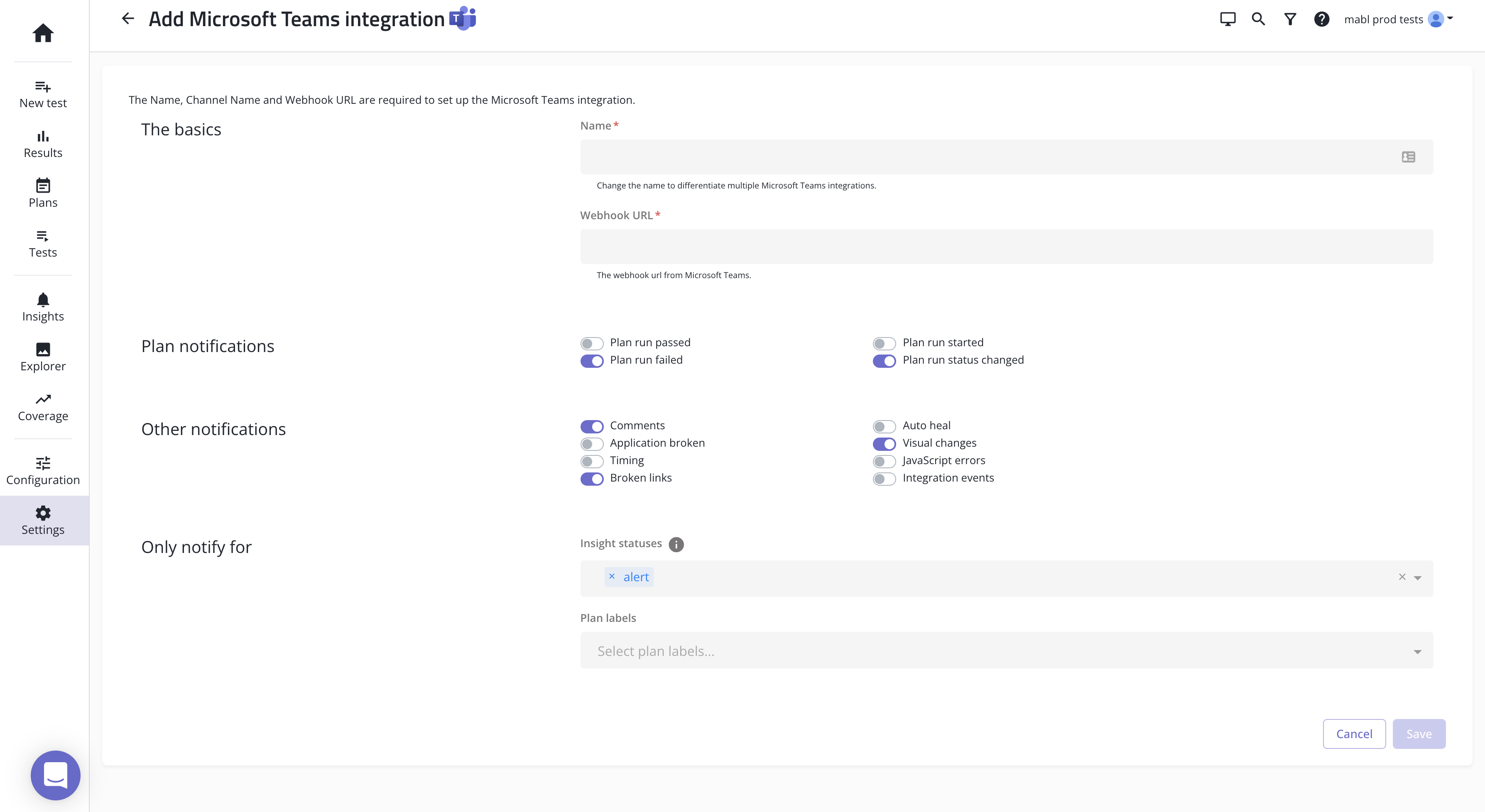Click the home icon in sidebar
The width and height of the screenshot is (1485, 812).
[43, 33]
